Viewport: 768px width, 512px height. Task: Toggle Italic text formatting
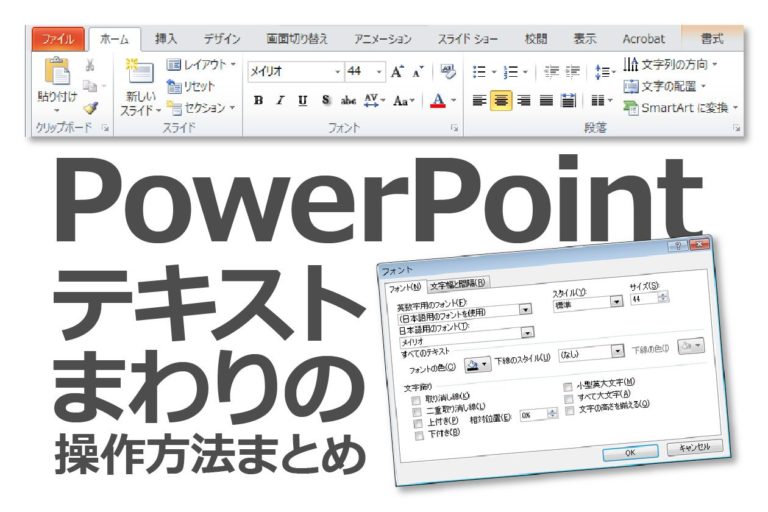click(280, 100)
